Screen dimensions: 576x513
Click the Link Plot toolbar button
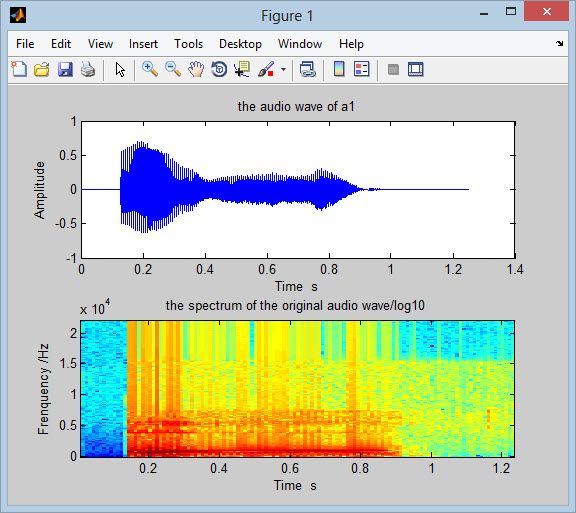[x=307, y=69]
